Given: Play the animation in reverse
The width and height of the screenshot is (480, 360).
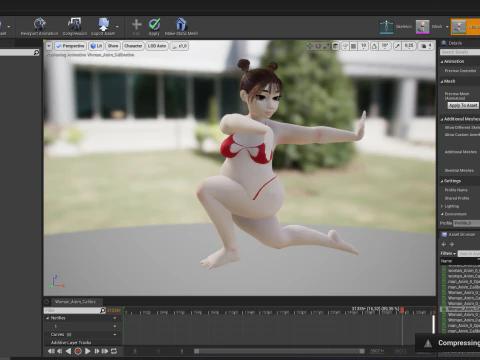Looking at the screenshot, I should [68, 351].
